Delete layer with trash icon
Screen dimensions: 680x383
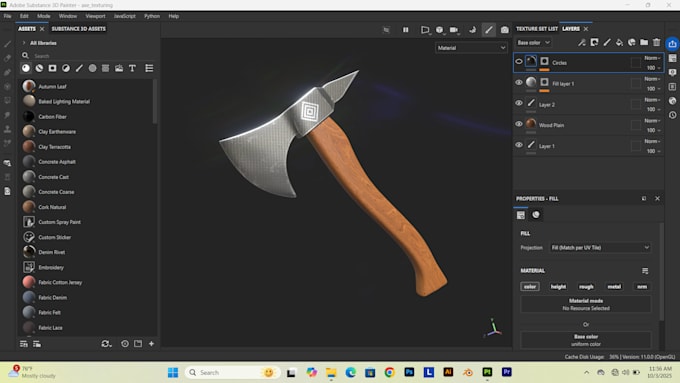pos(657,43)
